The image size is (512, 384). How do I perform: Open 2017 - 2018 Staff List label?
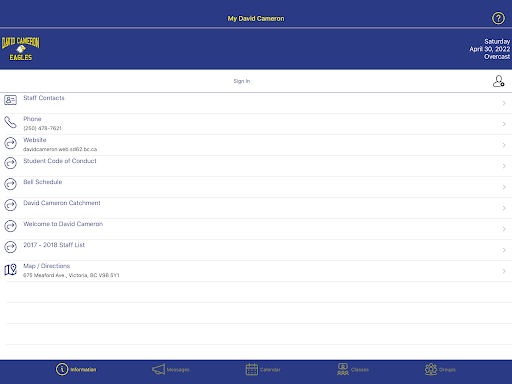tap(54, 245)
